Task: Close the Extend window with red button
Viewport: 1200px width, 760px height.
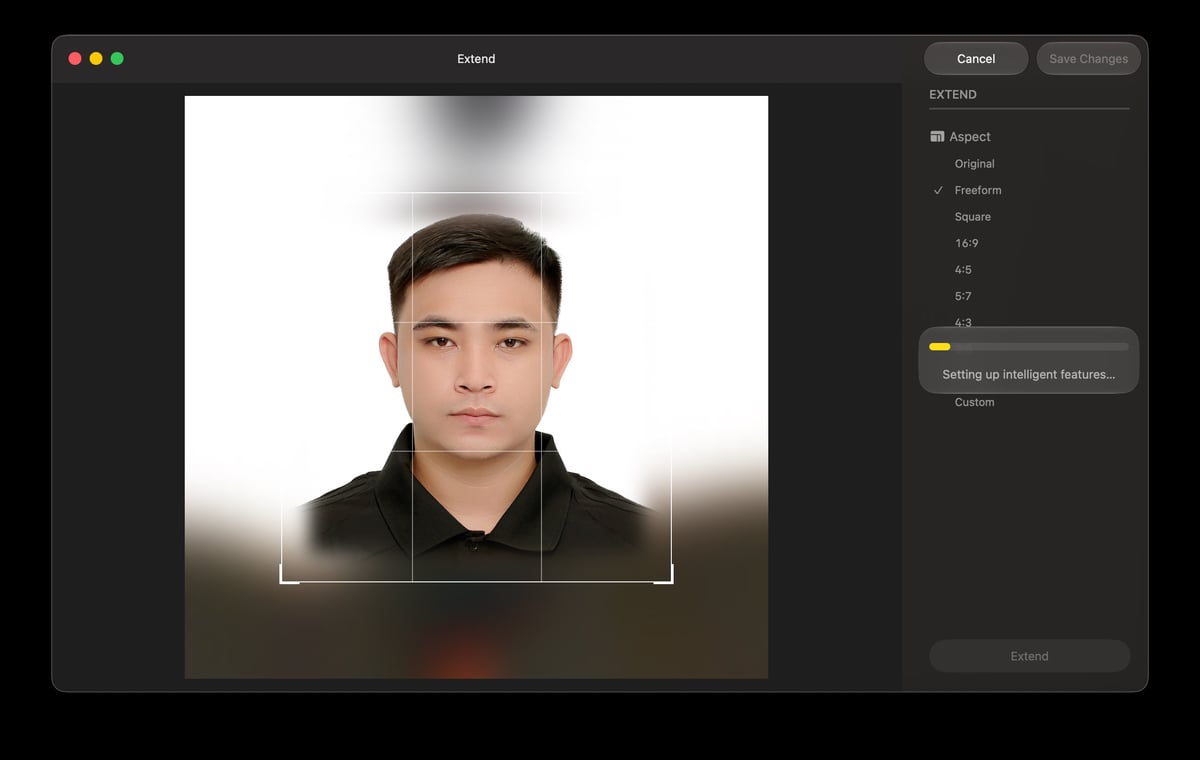Action: tap(75, 59)
